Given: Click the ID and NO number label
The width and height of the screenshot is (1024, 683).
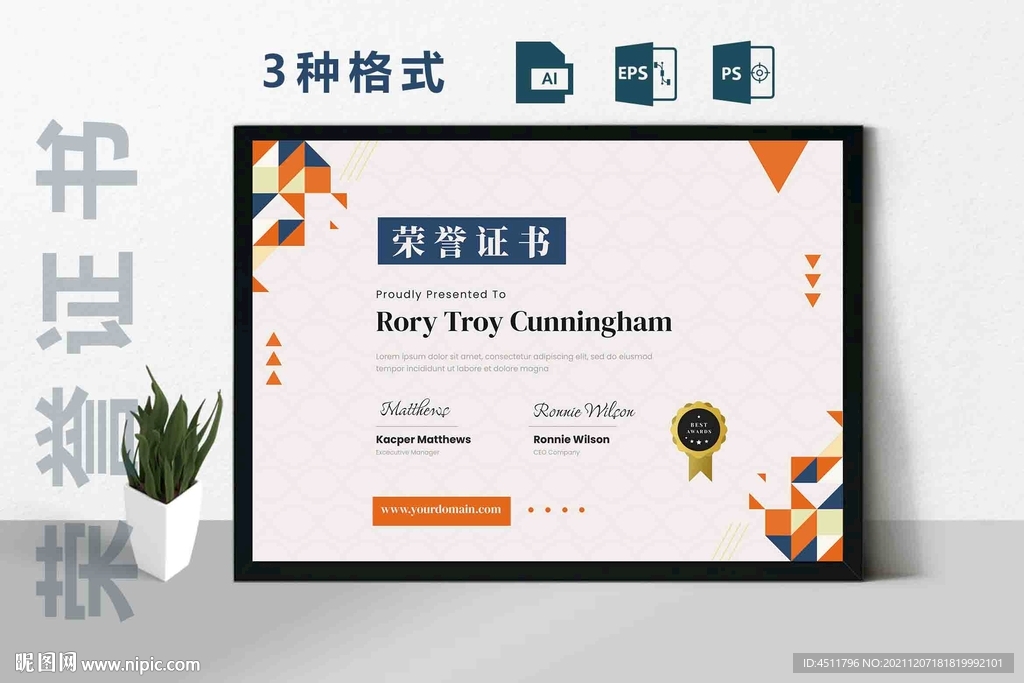Looking at the screenshot, I should coord(903,663).
